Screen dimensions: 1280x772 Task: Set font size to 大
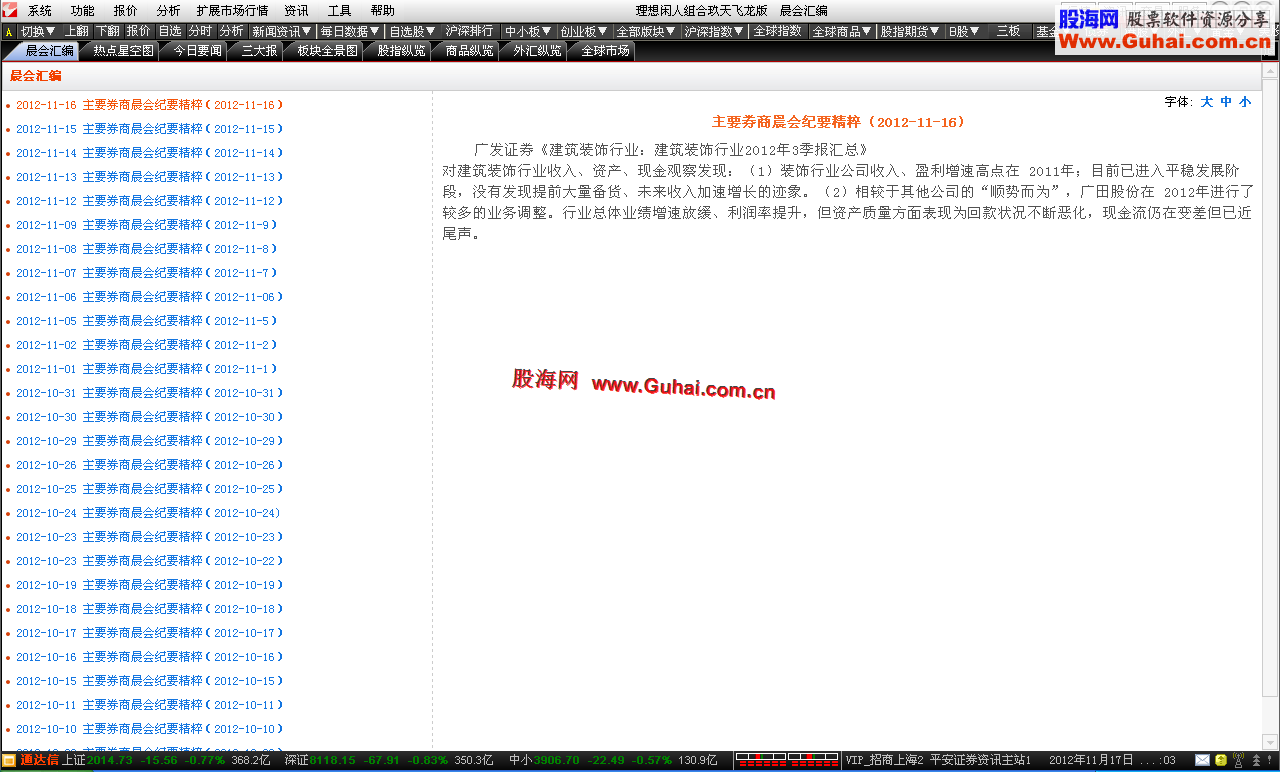[x=1206, y=102]
